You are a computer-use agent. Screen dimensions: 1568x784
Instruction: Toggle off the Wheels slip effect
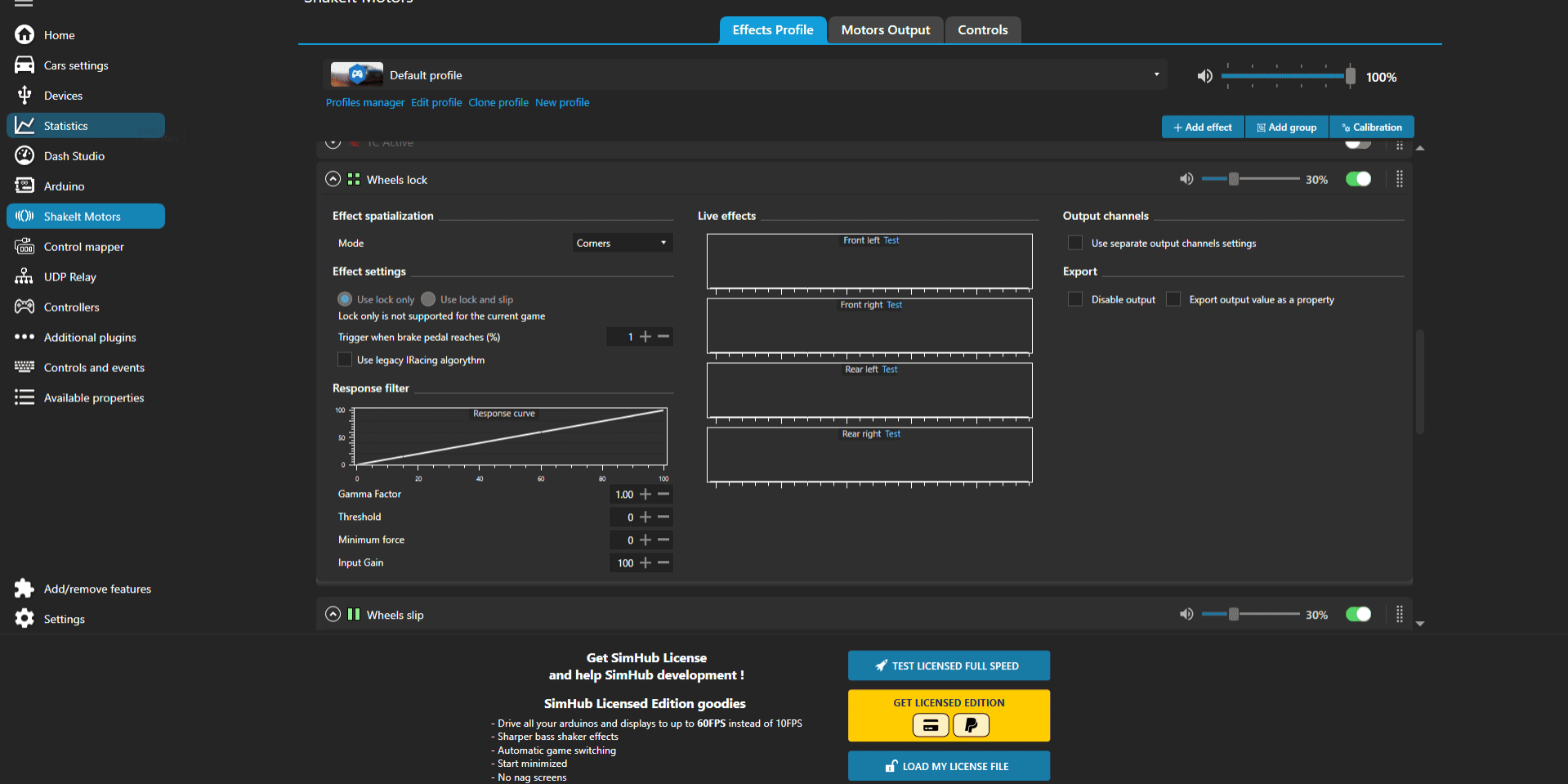[1357, 614]
